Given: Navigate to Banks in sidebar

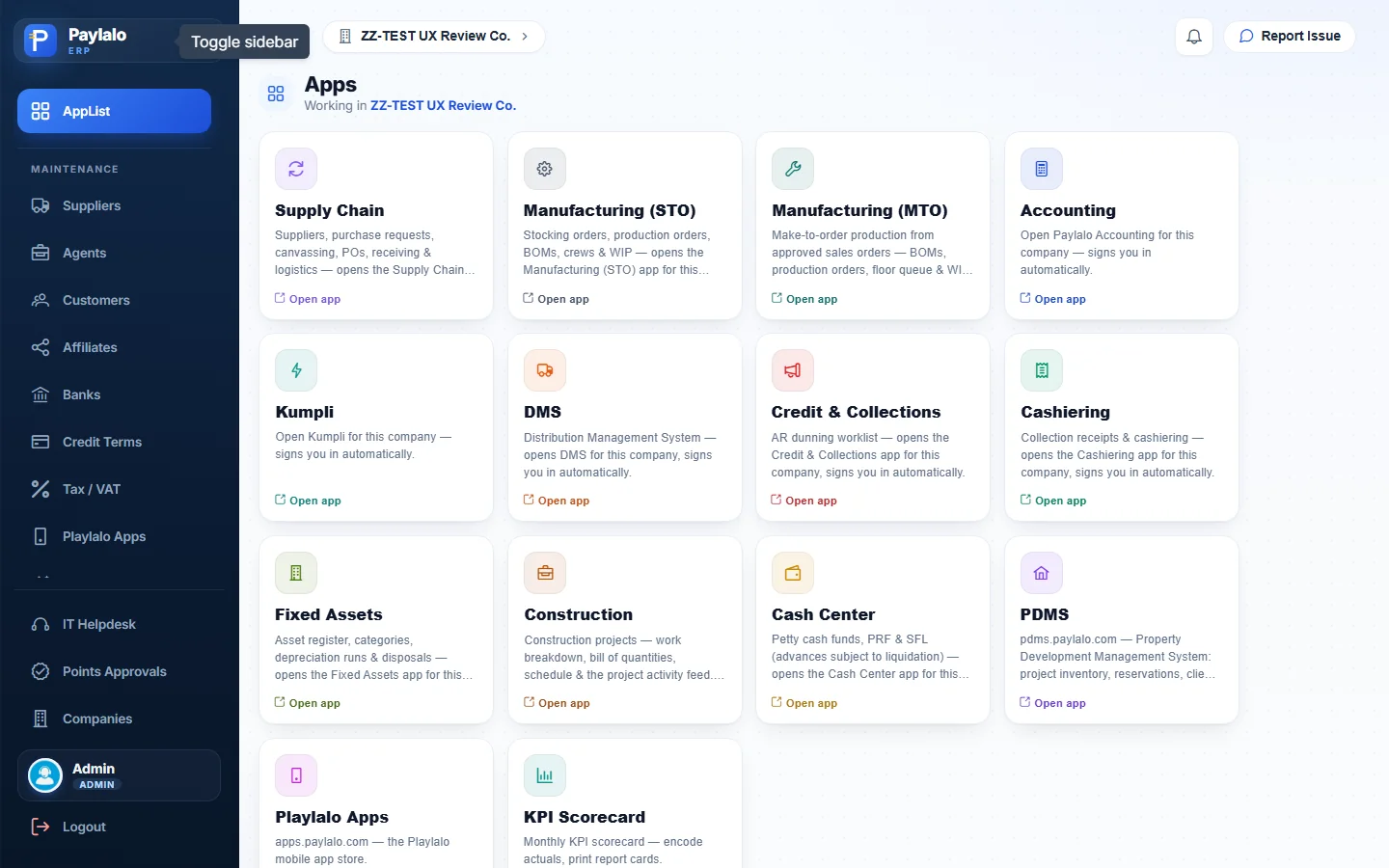Looking at the screenshot, I should (x=114, y=394).
